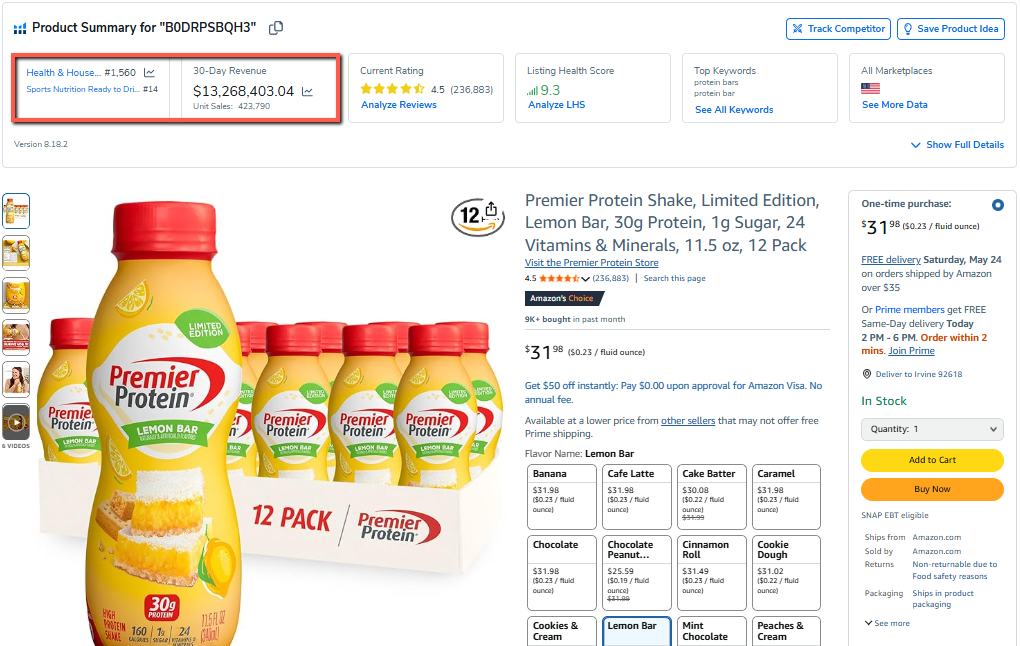Select the One-time purchase radio button

(x=997, y=205)
